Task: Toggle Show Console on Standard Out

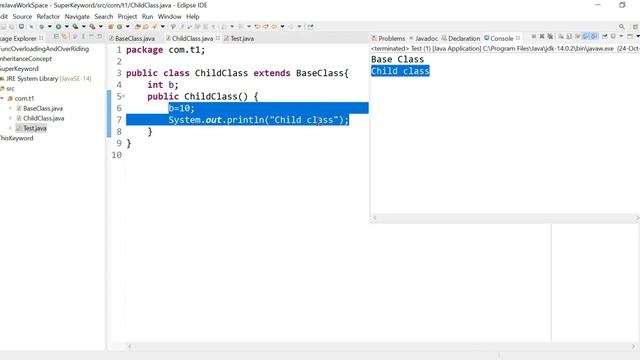Action: [585, 36]
